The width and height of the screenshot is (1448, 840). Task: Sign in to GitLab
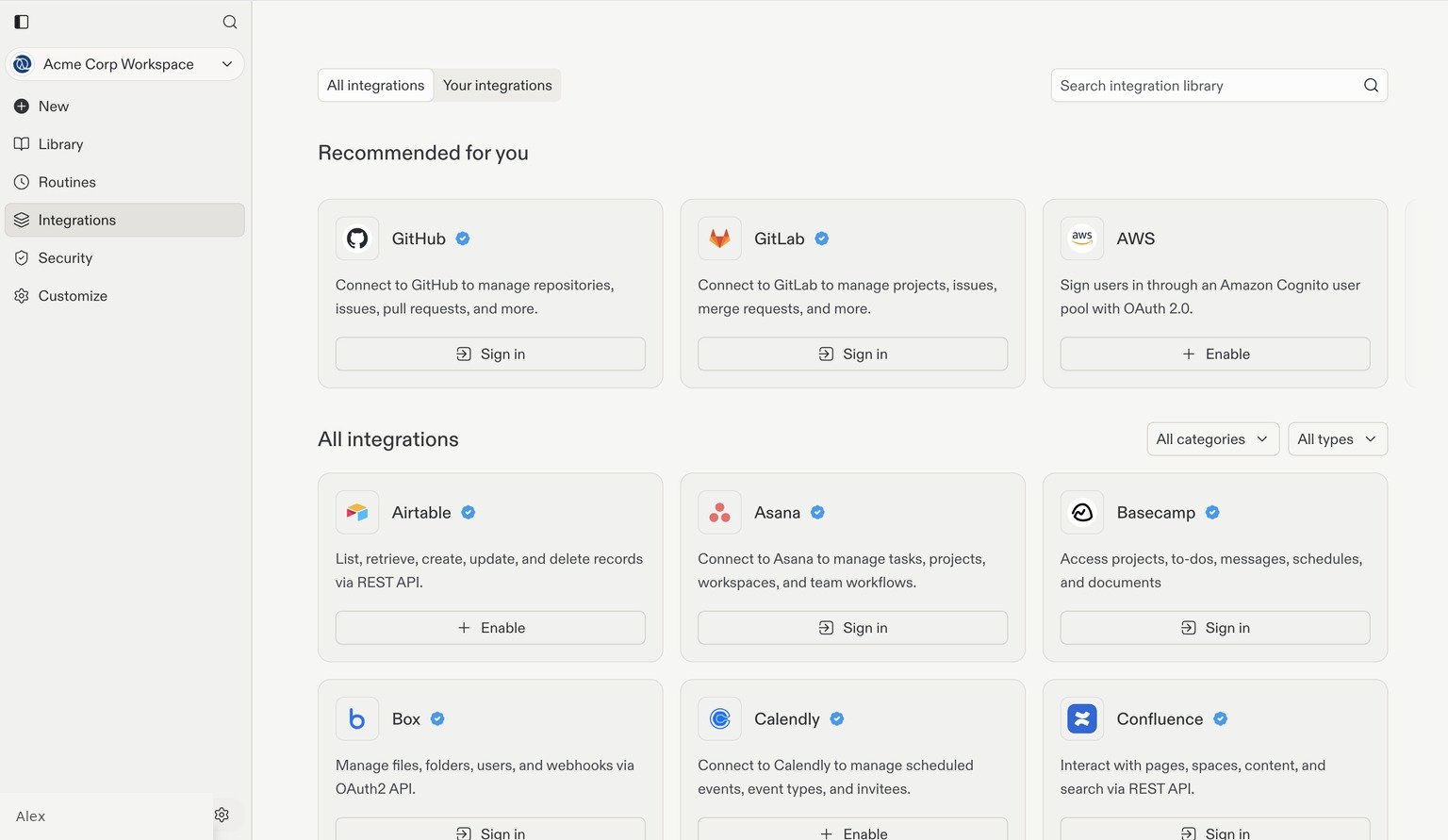[852, 354]
